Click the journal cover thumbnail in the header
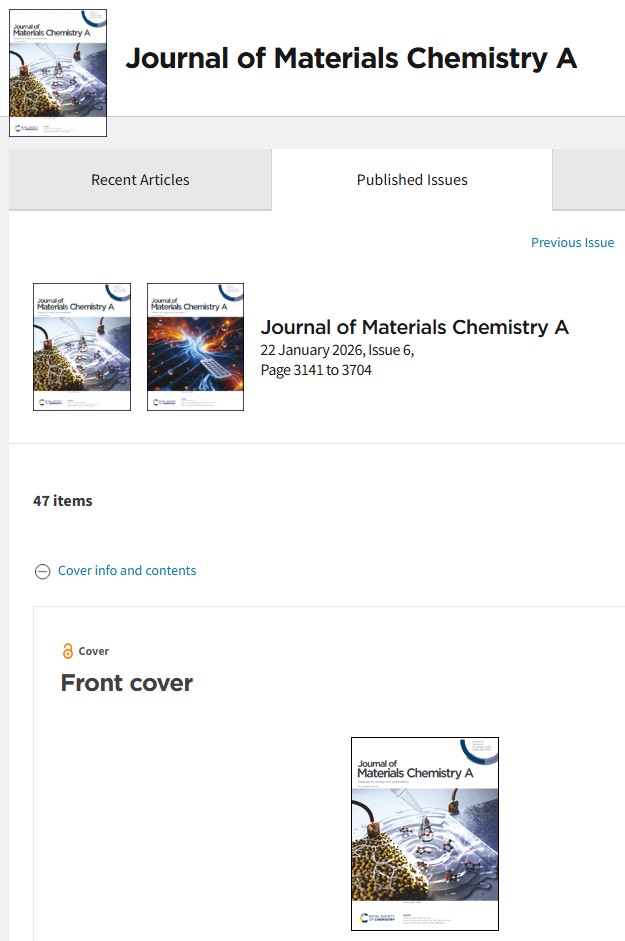The height and width of the screenshot is (941, 625). (57, 73)
